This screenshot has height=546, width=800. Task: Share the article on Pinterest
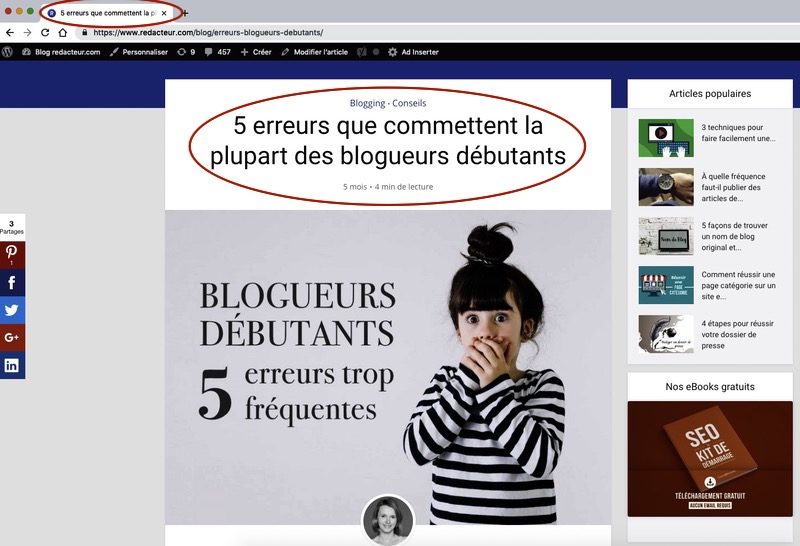click(12, 254)
